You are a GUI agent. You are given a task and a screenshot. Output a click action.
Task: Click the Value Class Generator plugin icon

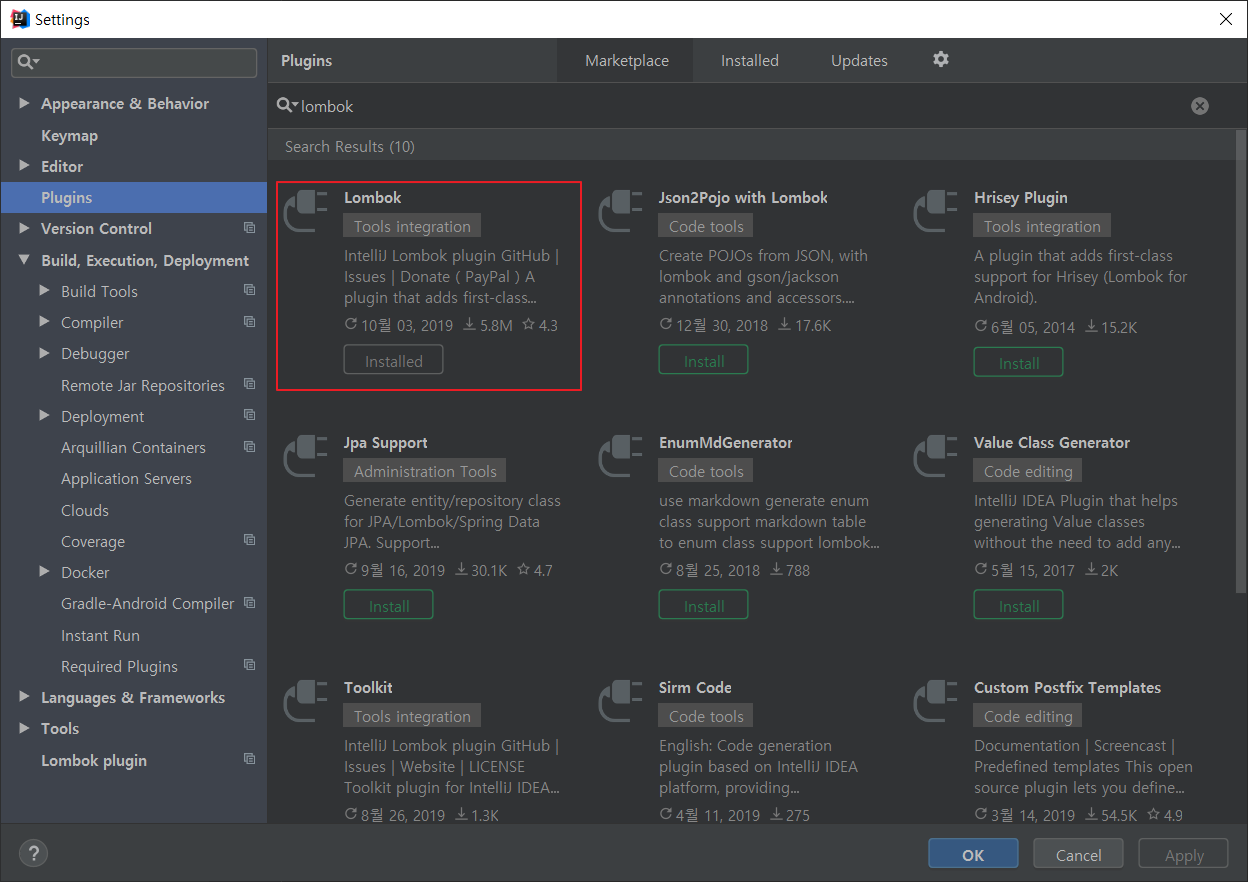click(936, 457)
